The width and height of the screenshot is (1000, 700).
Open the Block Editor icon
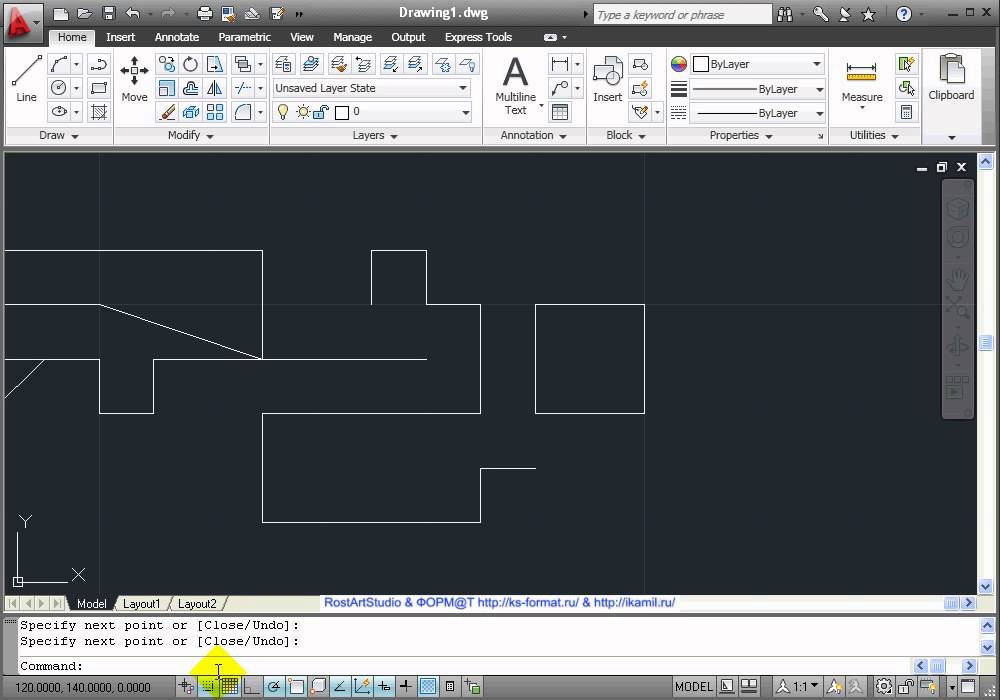click(x=640, y=88)
